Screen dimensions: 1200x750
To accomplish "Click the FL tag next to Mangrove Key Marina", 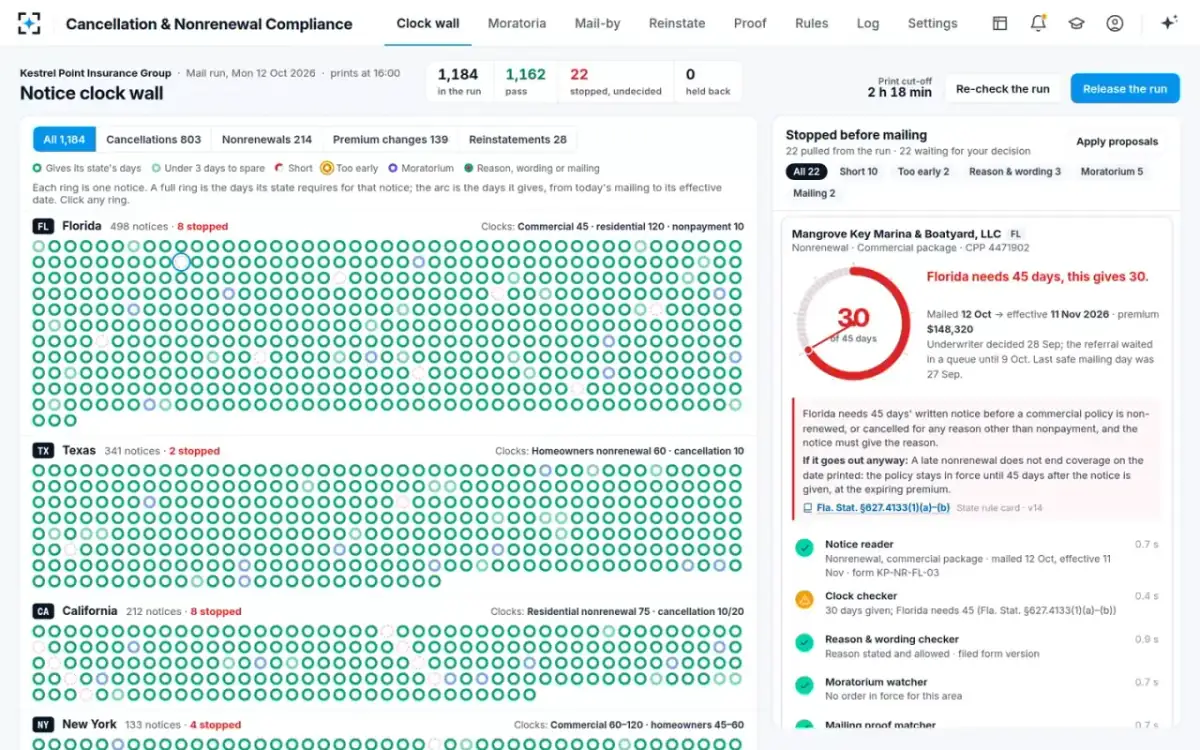I will (1015, 234).
